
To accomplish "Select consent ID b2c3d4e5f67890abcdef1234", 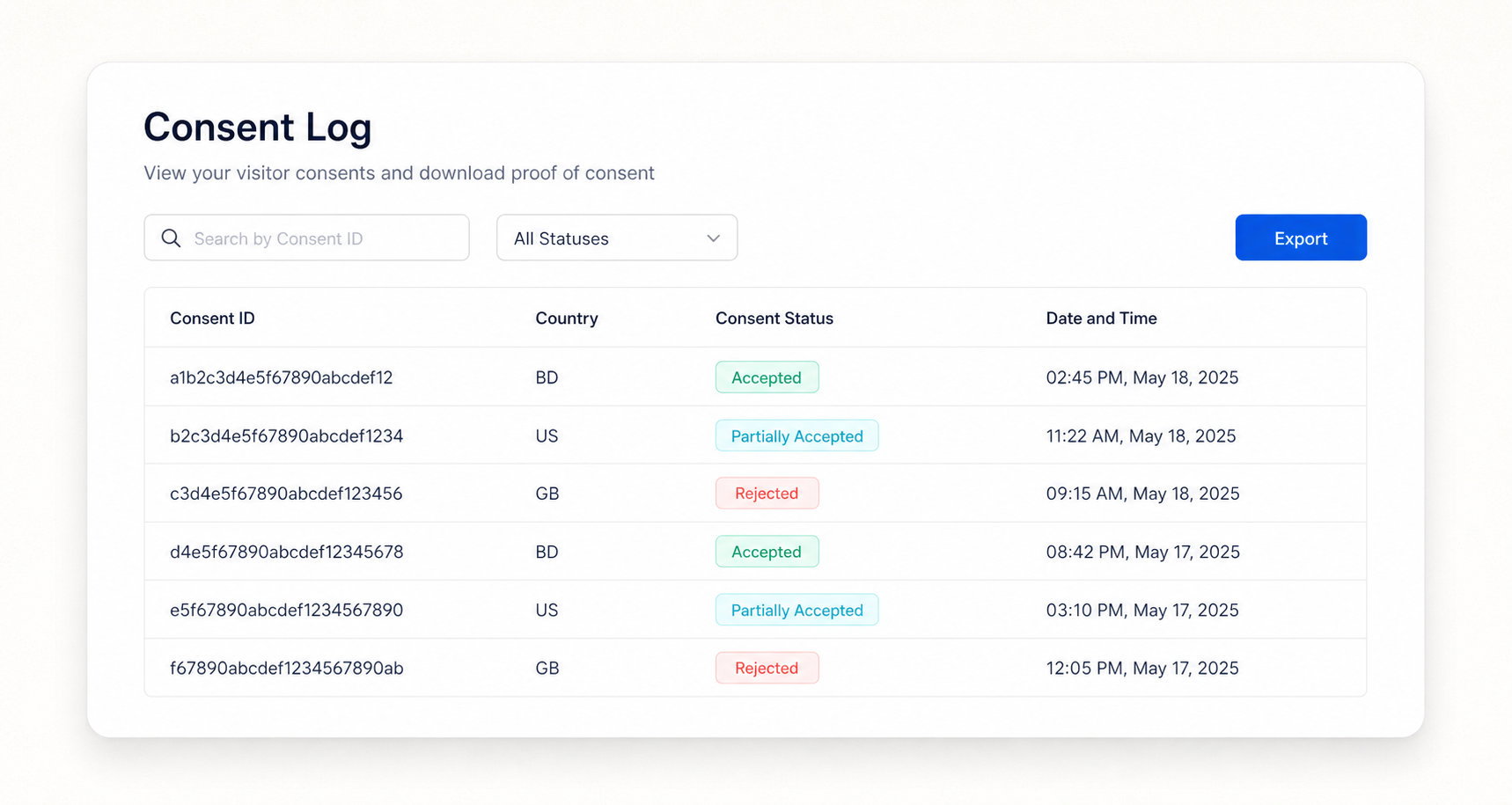I will tap(286, 435).
